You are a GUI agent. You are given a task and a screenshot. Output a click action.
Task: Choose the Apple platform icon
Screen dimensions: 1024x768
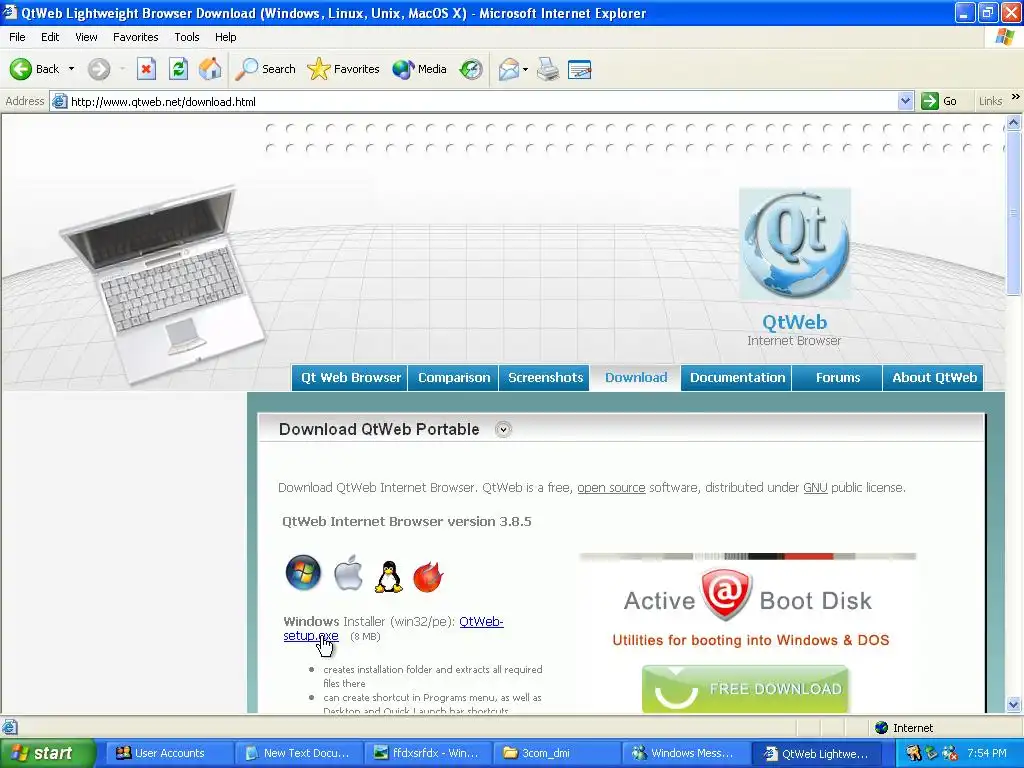[348, 573]
